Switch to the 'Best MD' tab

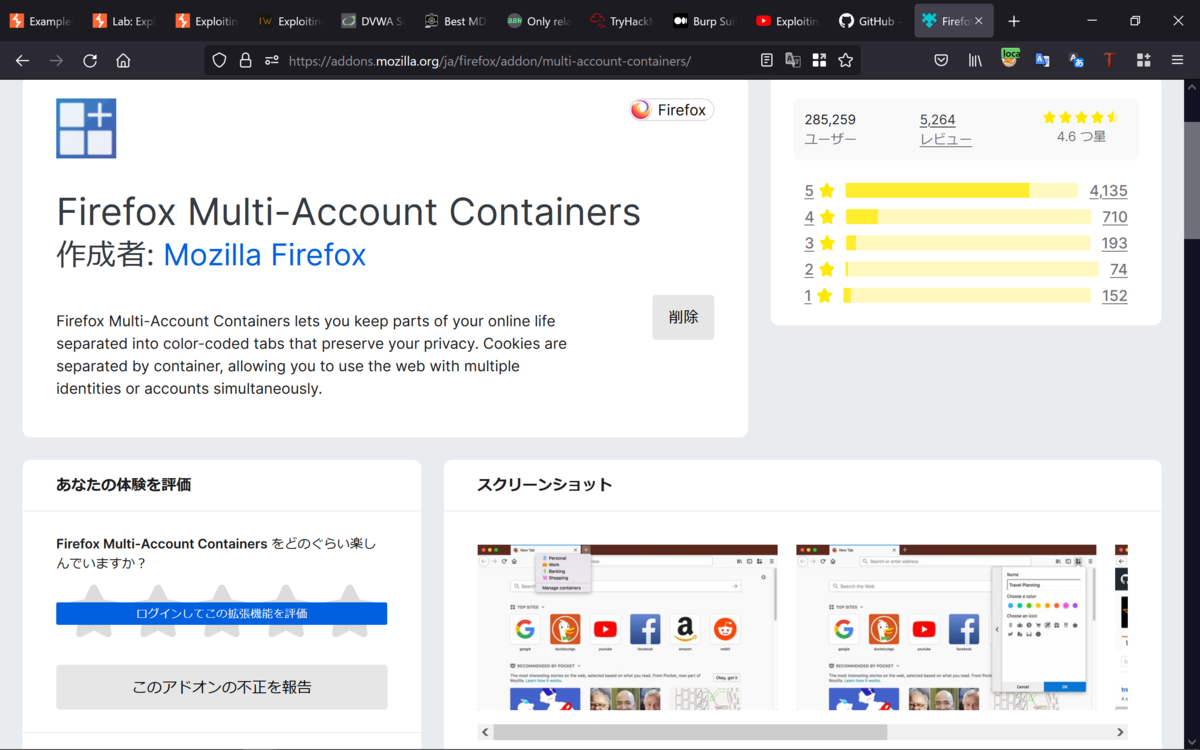click(x=456, y=21)
